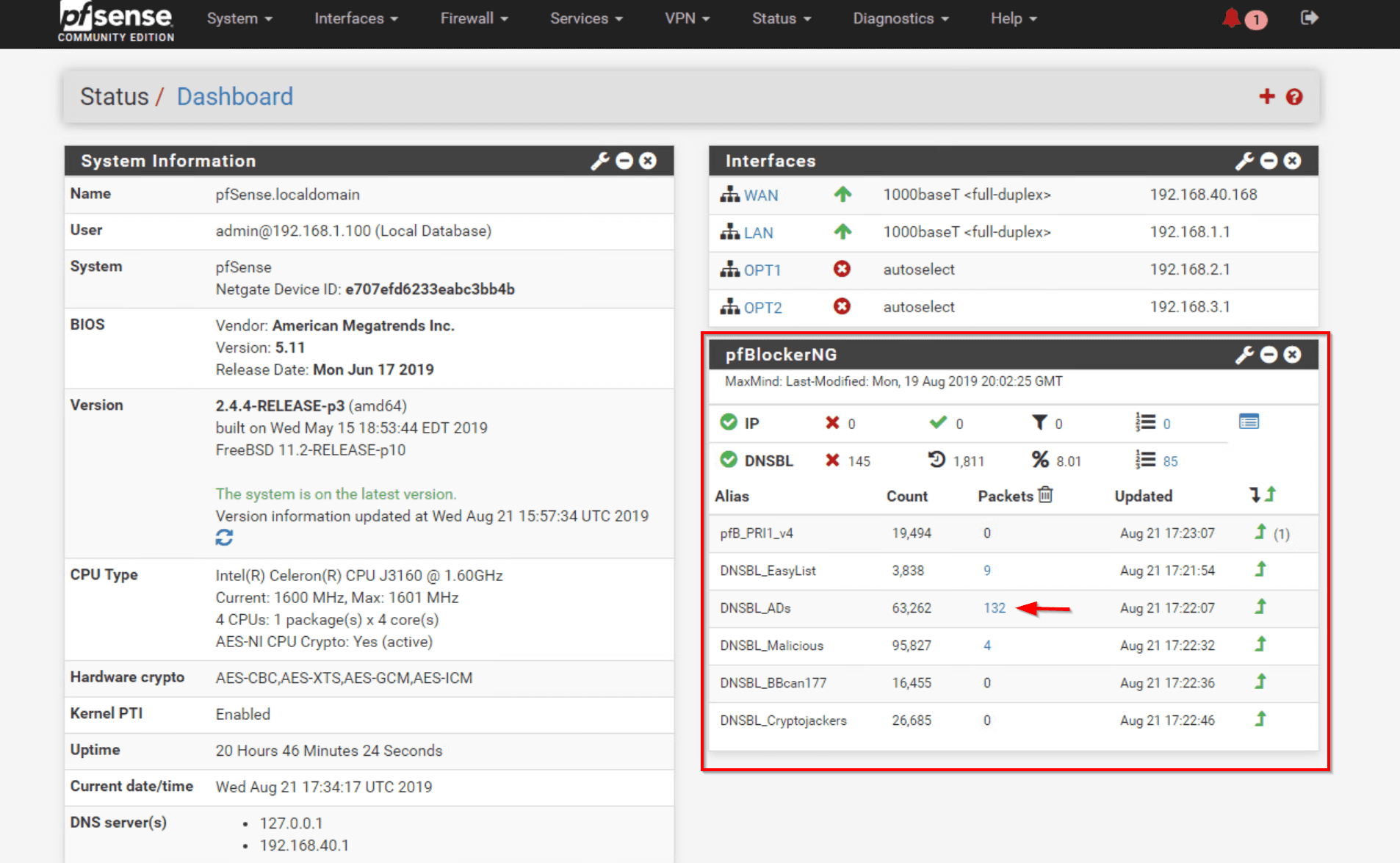Open the Dashboard breadcrumb link
The height and width of the screenshot is (863, 1400).
234,96
